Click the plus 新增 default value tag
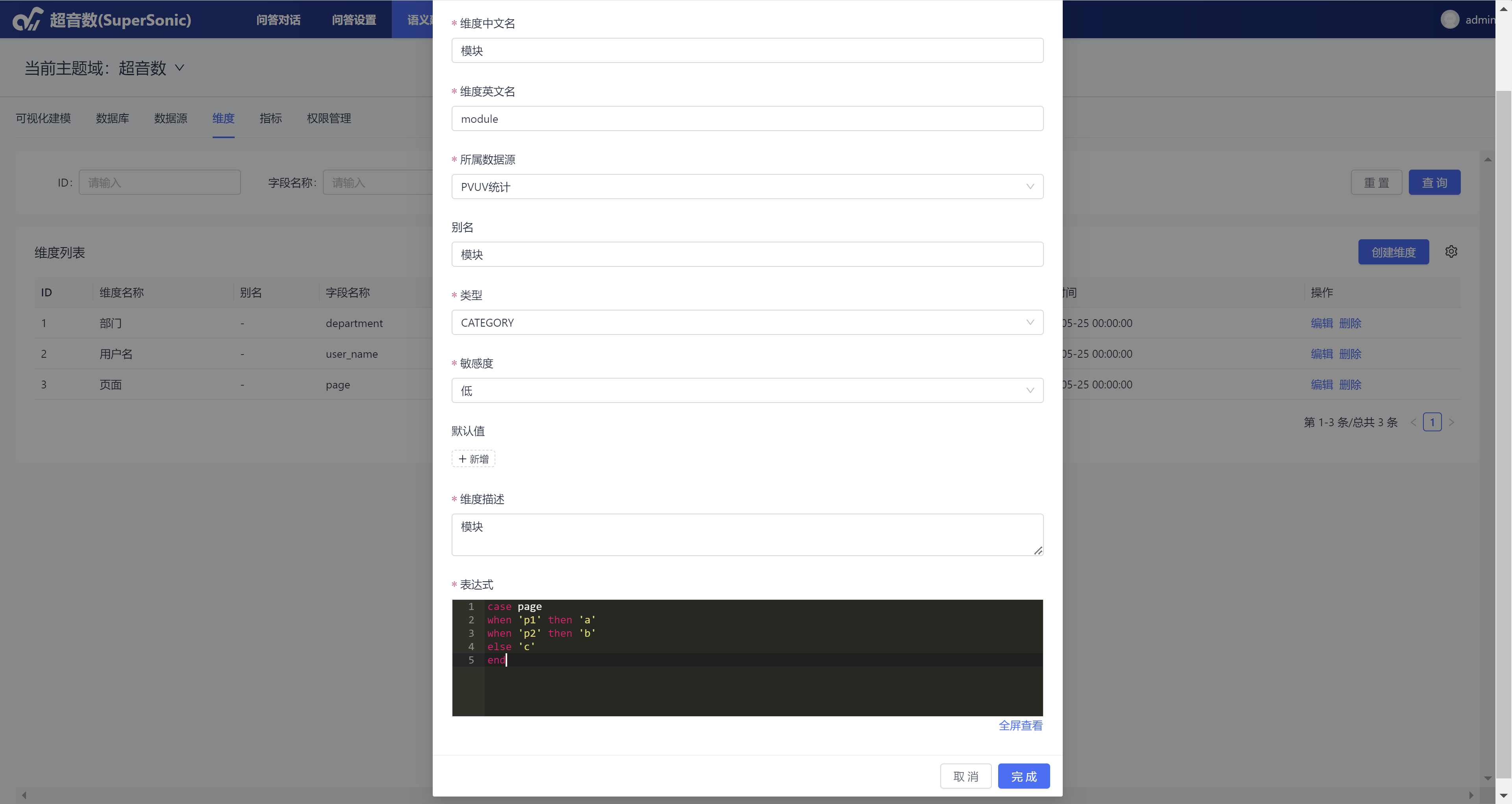The width and height of the screenshot is (1512, 804). tap(473, 458)
